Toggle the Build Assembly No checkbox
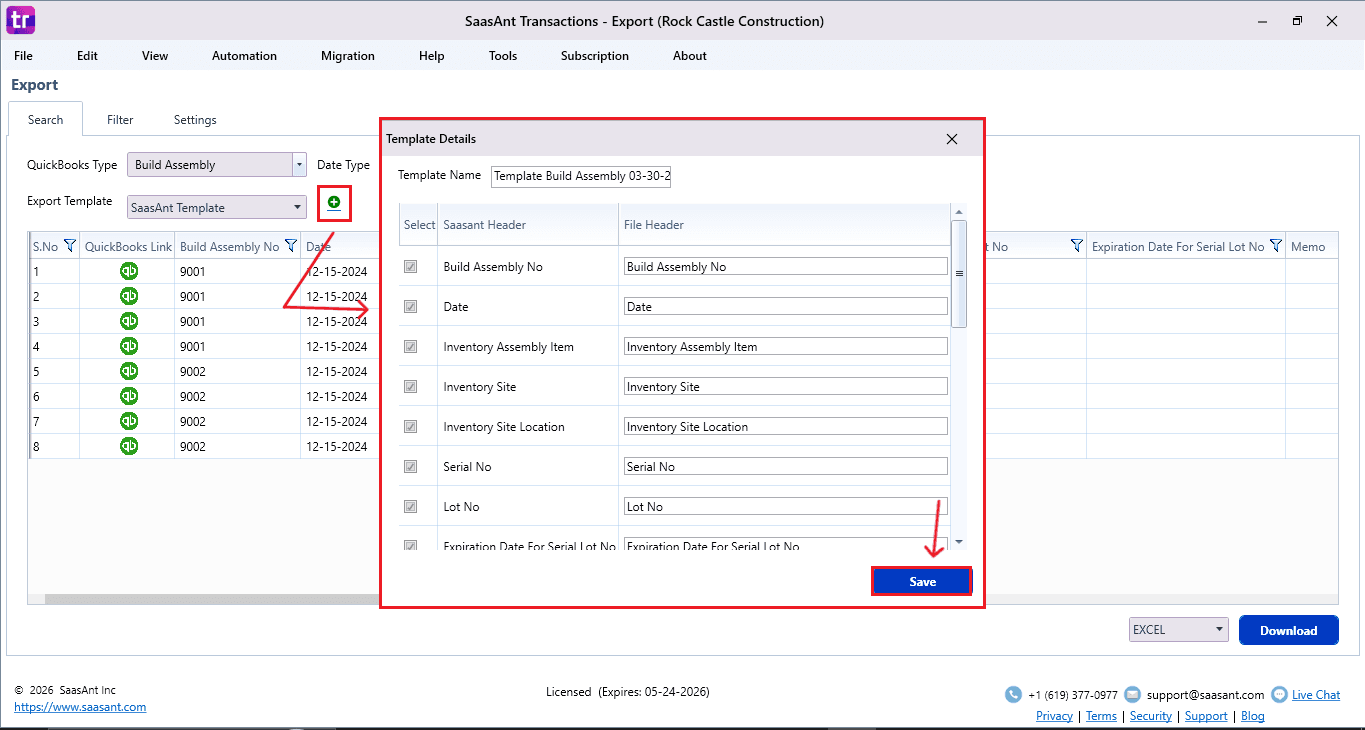The image size is (1365, 730). pos(410,267)
